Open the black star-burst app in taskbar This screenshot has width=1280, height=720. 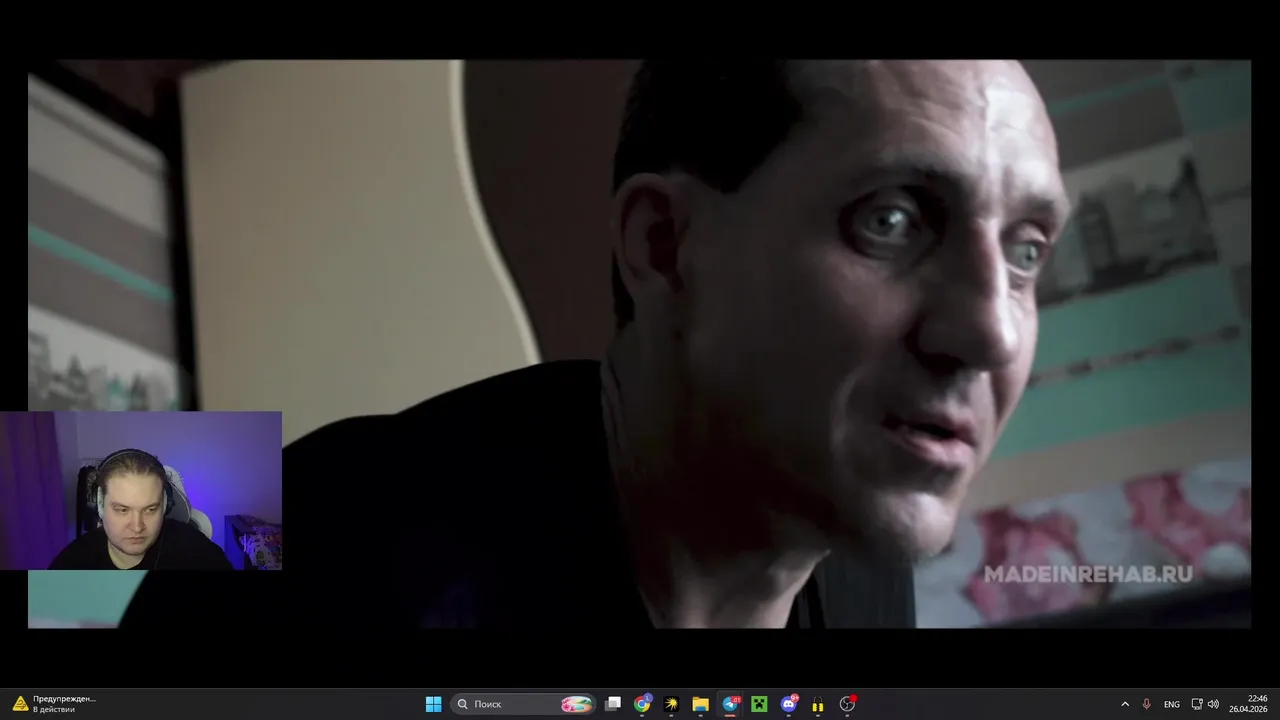[x=671, y=704]
